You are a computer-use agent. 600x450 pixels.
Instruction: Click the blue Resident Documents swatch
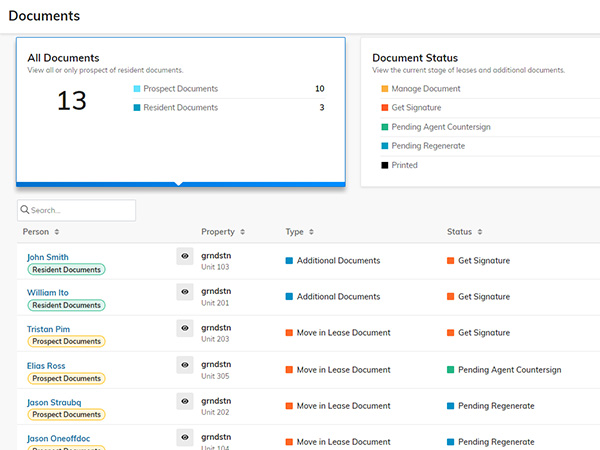tap(137, 108)
